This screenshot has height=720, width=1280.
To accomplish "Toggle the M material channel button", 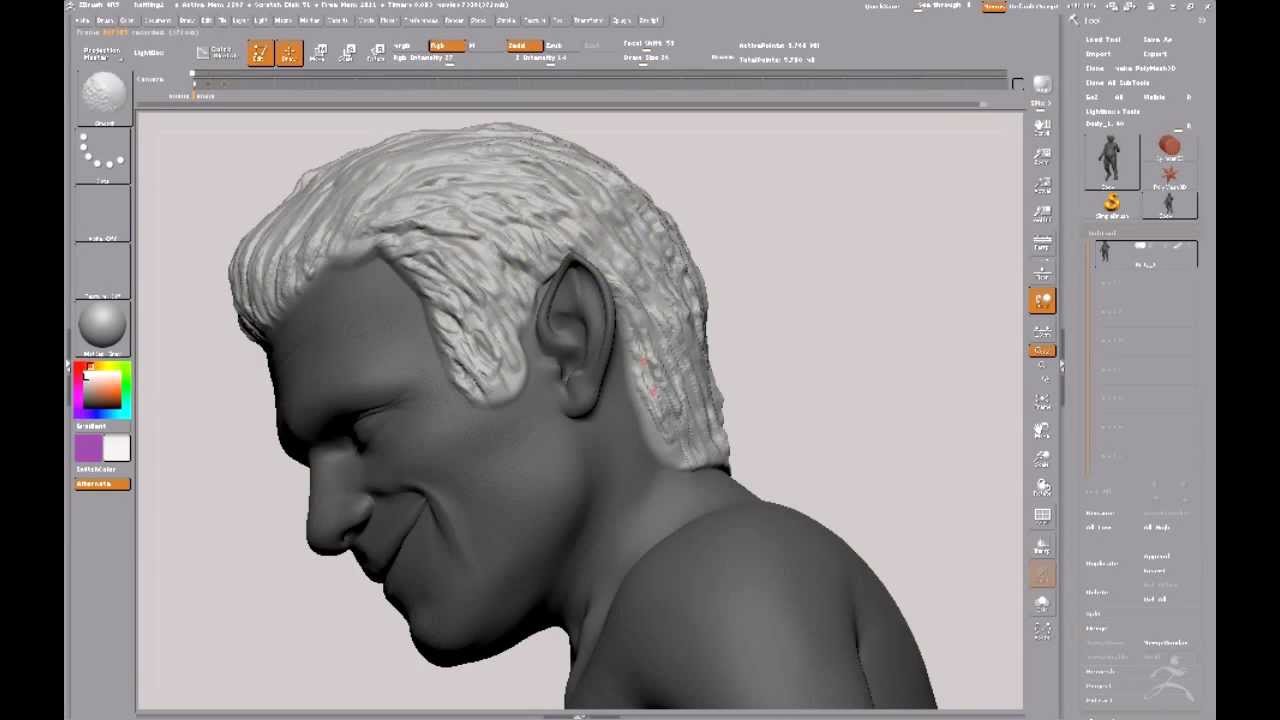I will [473, 45].
